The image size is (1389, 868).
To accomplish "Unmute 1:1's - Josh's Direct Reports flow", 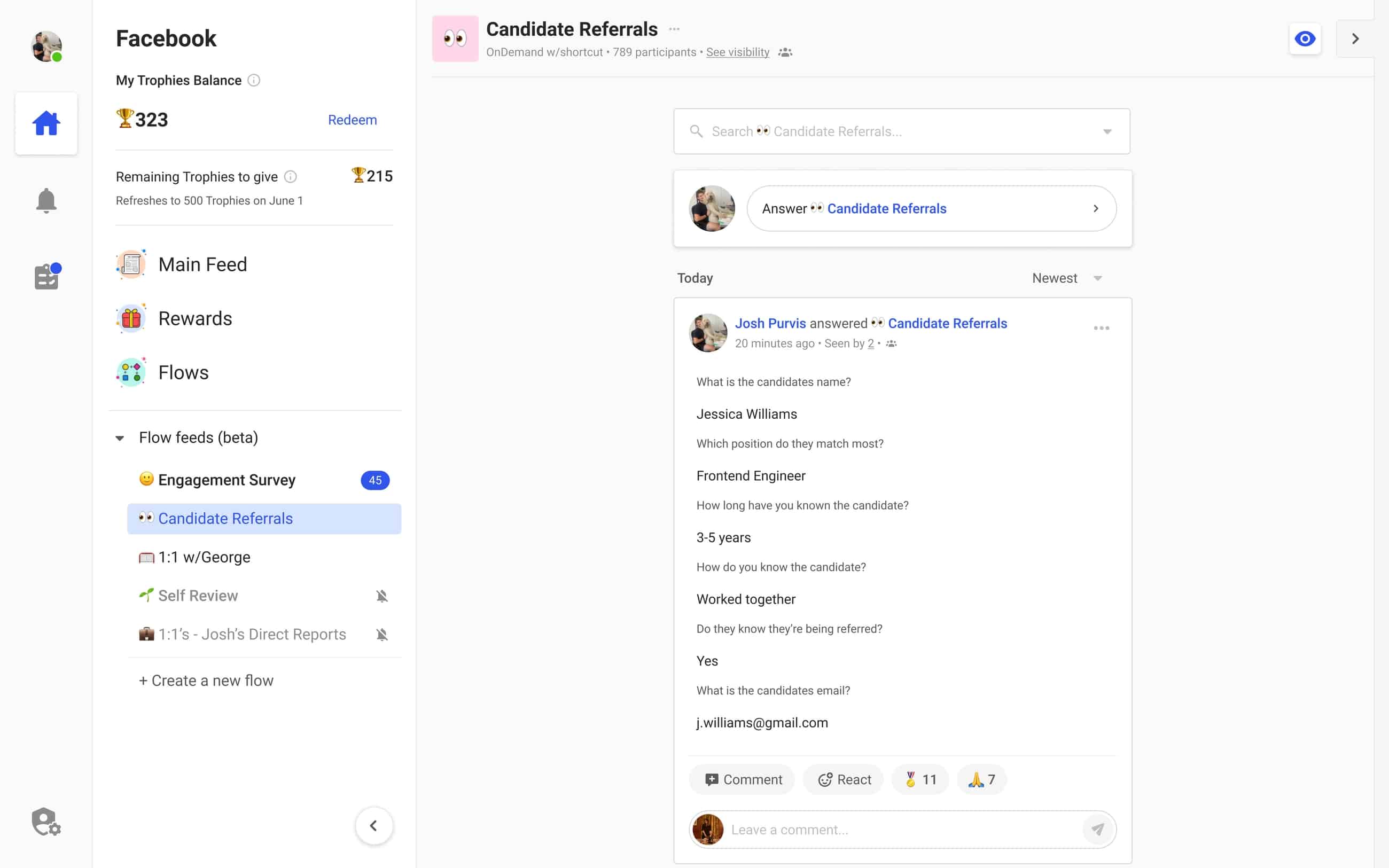I will tap(381, 635).
